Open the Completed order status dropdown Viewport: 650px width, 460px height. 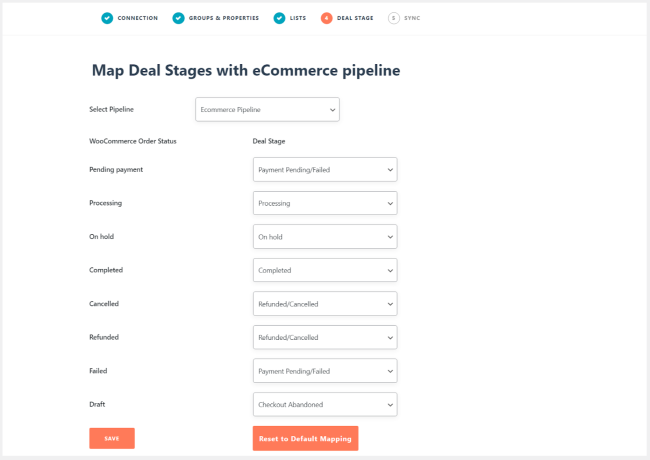[325, 270]
